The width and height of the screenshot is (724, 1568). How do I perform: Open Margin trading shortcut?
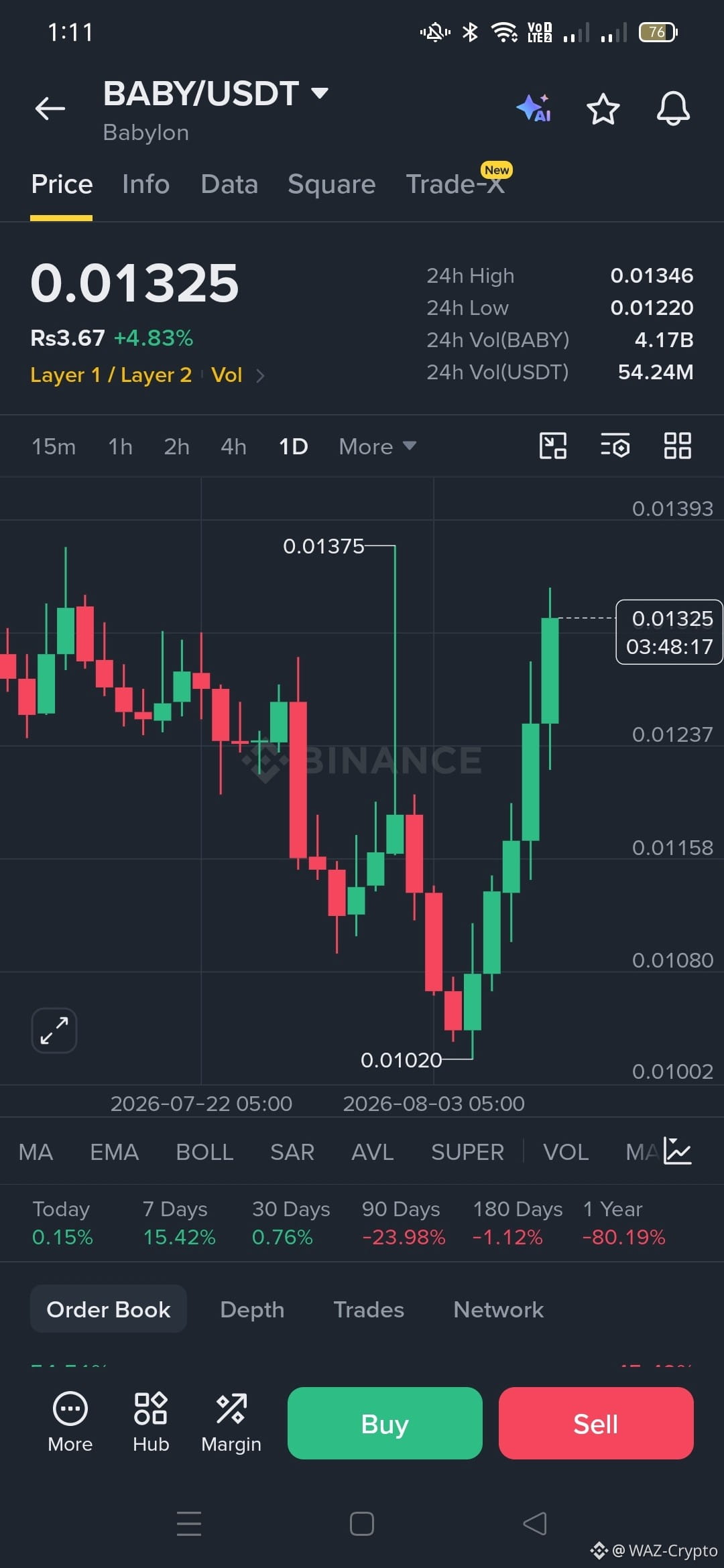point(231,1423)
